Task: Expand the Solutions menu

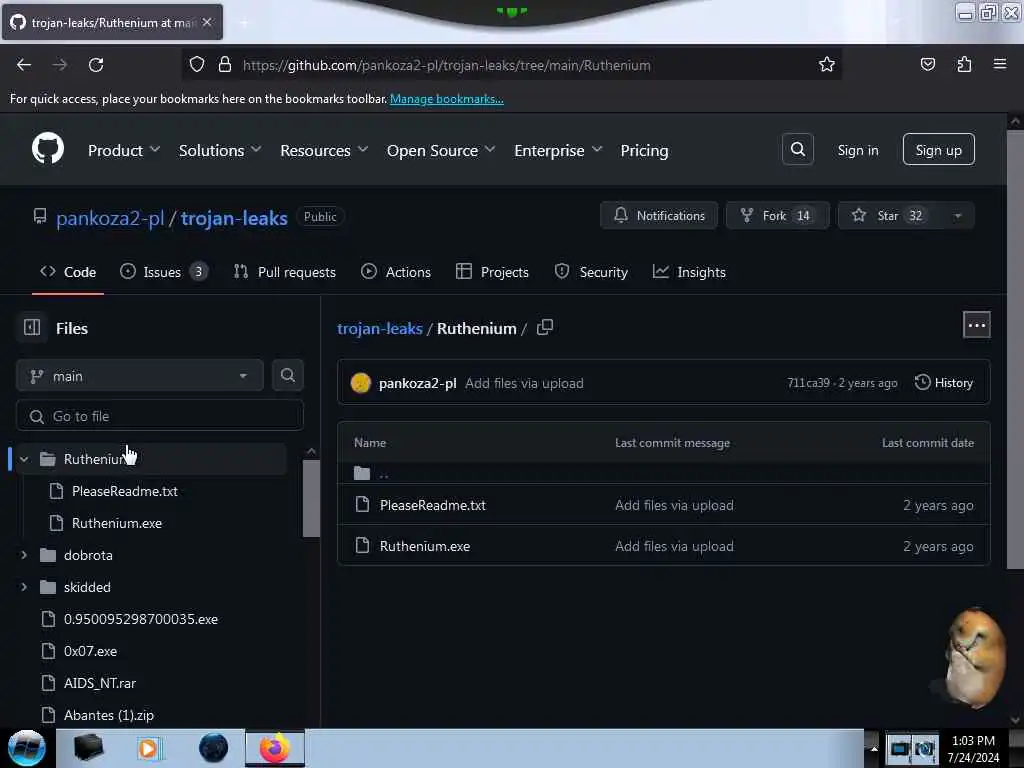Action: coord(220,150)
